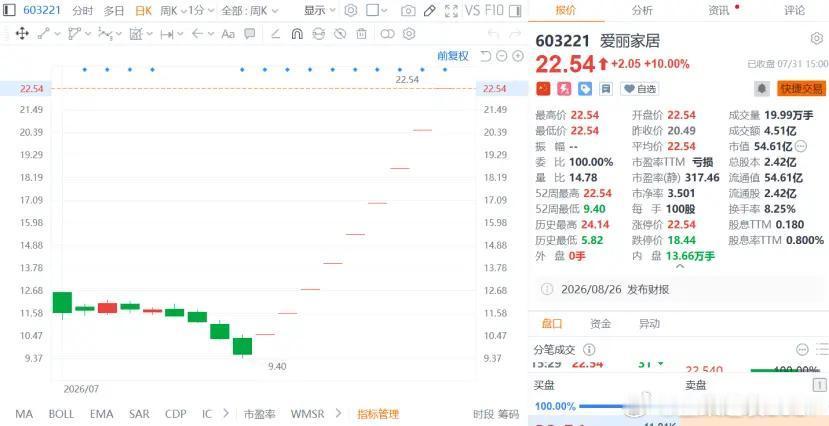Select the eraser line tool
Screen dimensions: 829x426
[275, 34]
